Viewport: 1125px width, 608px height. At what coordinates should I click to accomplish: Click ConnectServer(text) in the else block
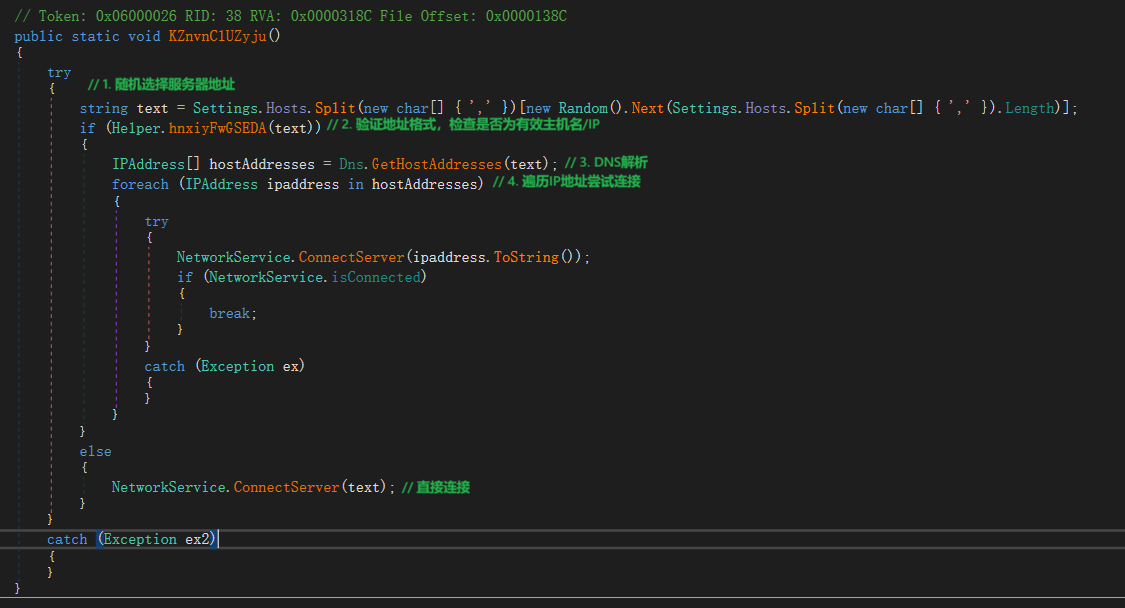point(286,487)
